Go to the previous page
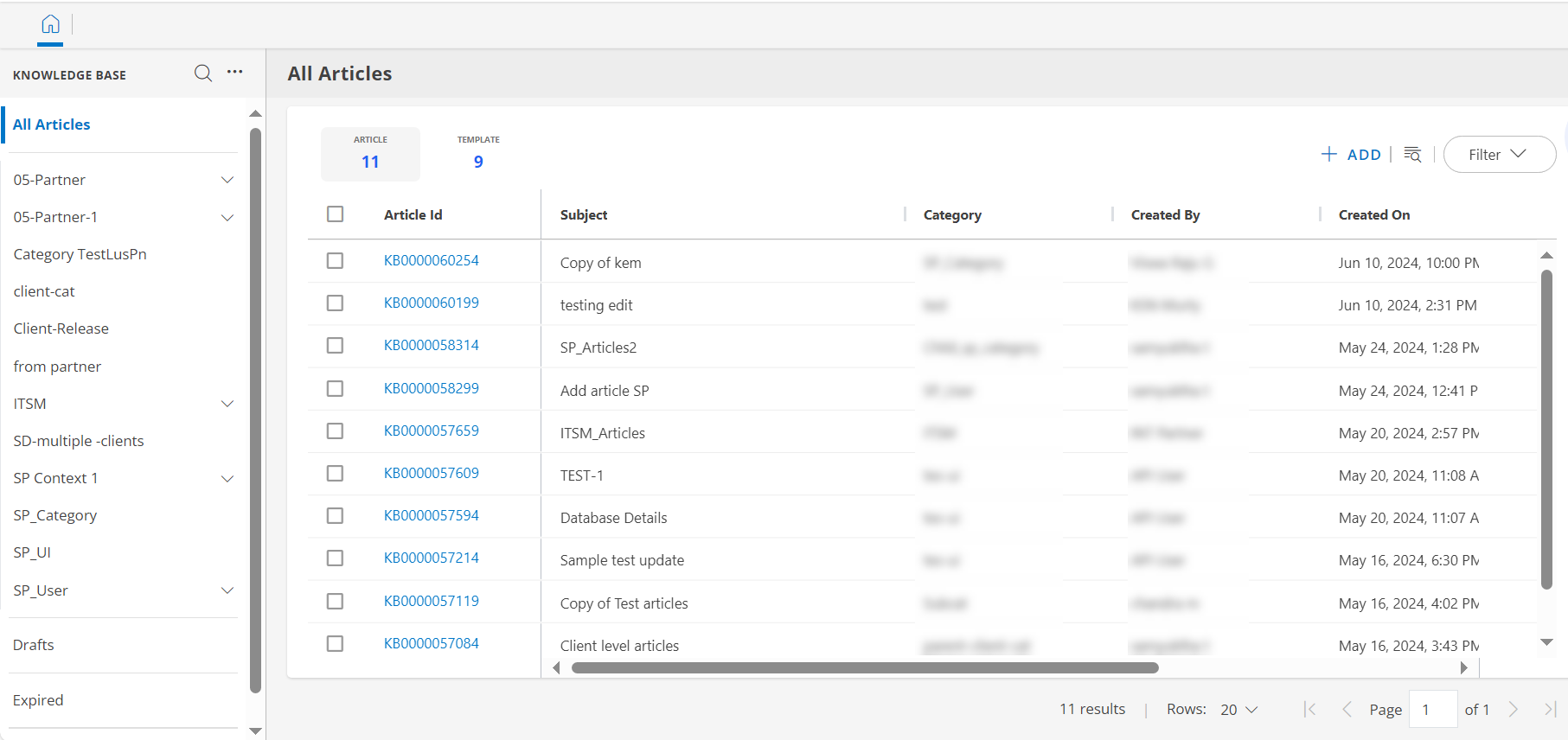This screenshot has width=1568, height=740. click(1347, 710)
